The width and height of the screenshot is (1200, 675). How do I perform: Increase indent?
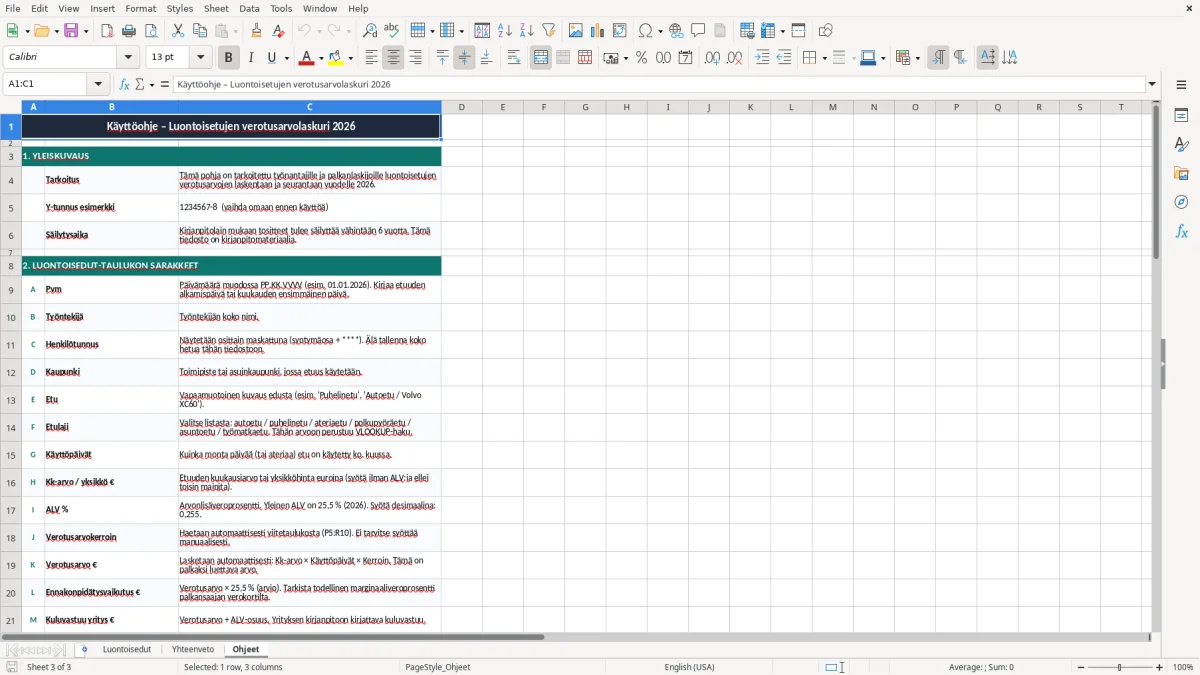(x=762, y=58)
